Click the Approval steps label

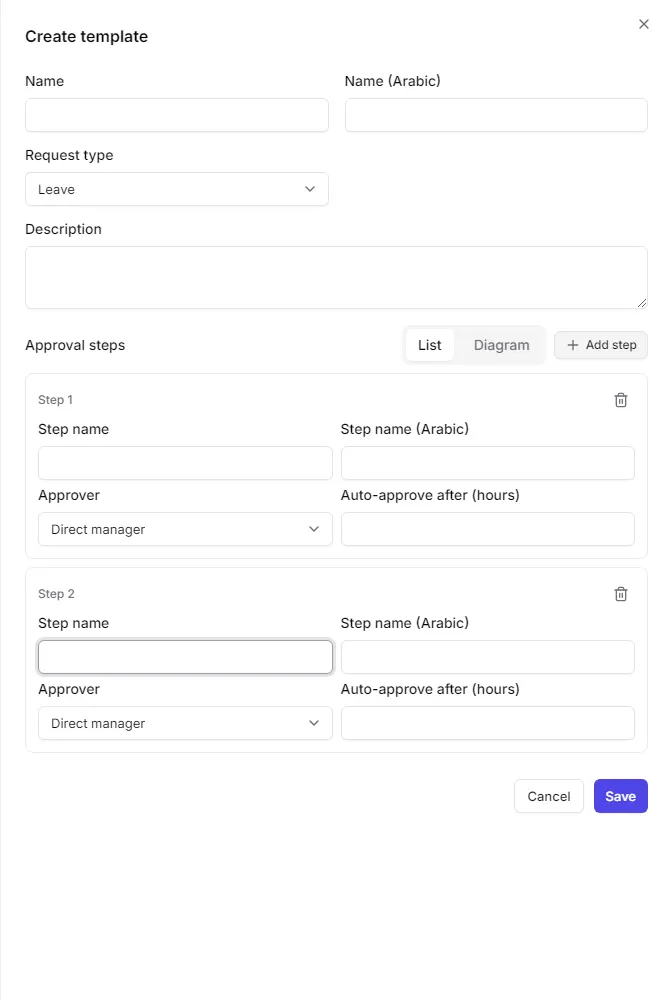tap(75, 345)
